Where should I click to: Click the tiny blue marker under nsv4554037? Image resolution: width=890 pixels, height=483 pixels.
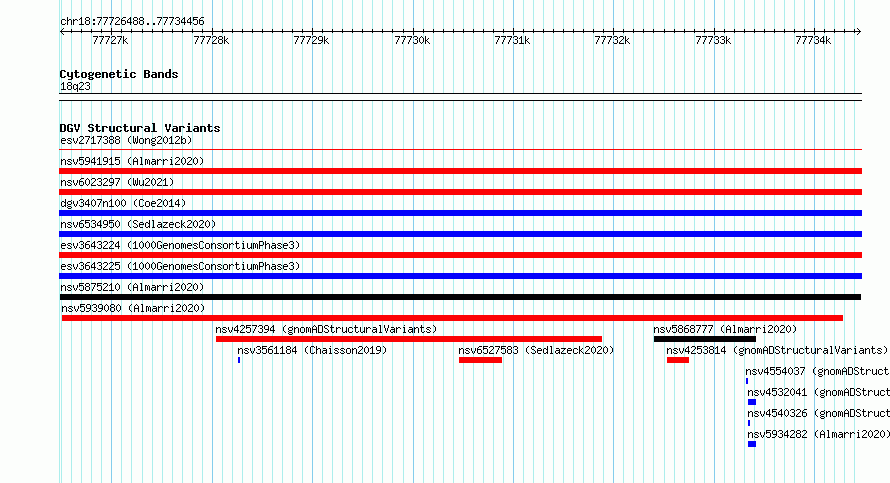pyautogui.click(x=747, y=381)
